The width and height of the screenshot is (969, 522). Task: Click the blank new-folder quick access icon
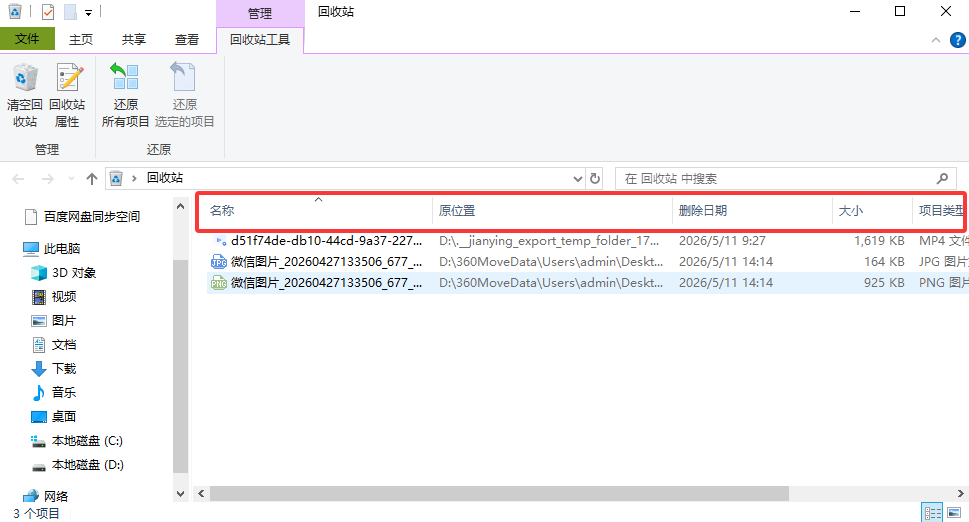coord(70,11)
